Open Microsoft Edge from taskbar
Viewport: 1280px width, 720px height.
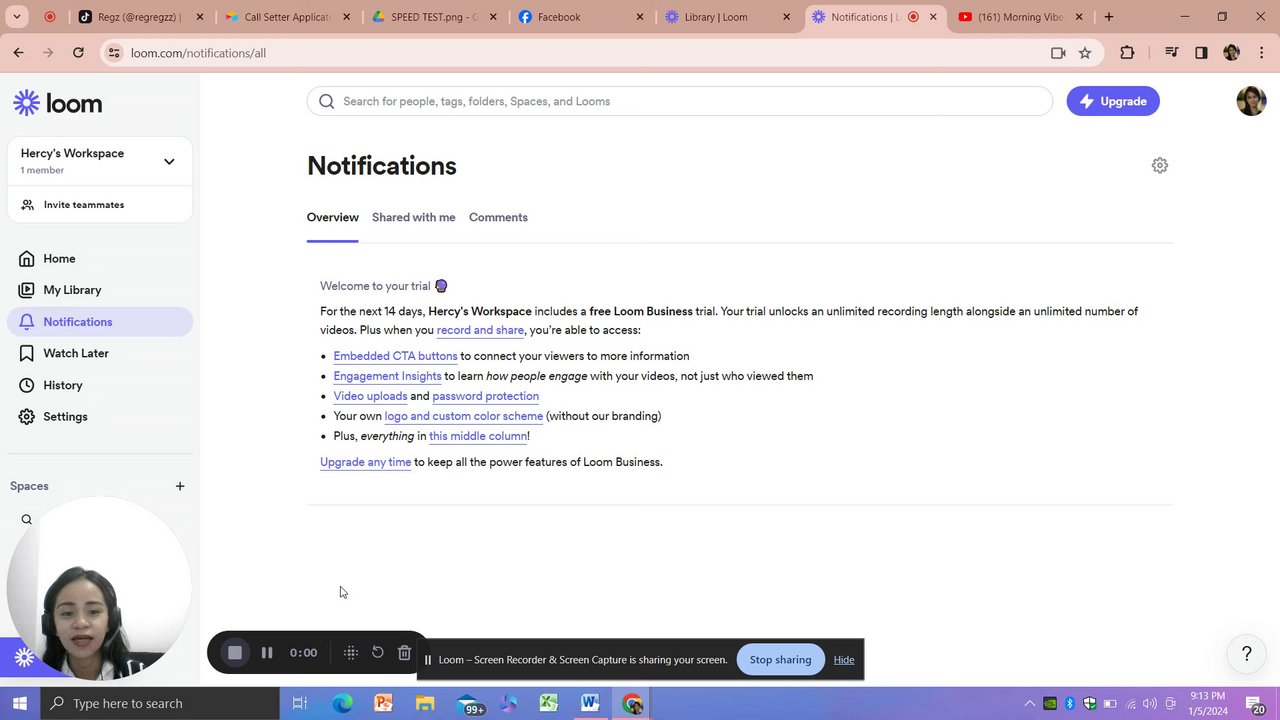342,703
